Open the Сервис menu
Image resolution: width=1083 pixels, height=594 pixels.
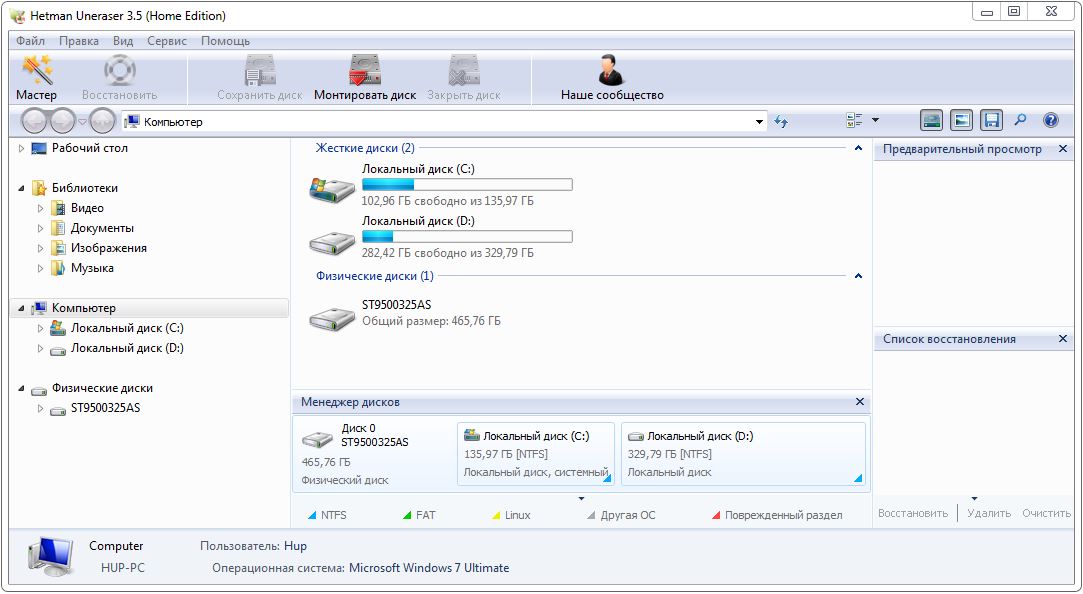point(167,41)
